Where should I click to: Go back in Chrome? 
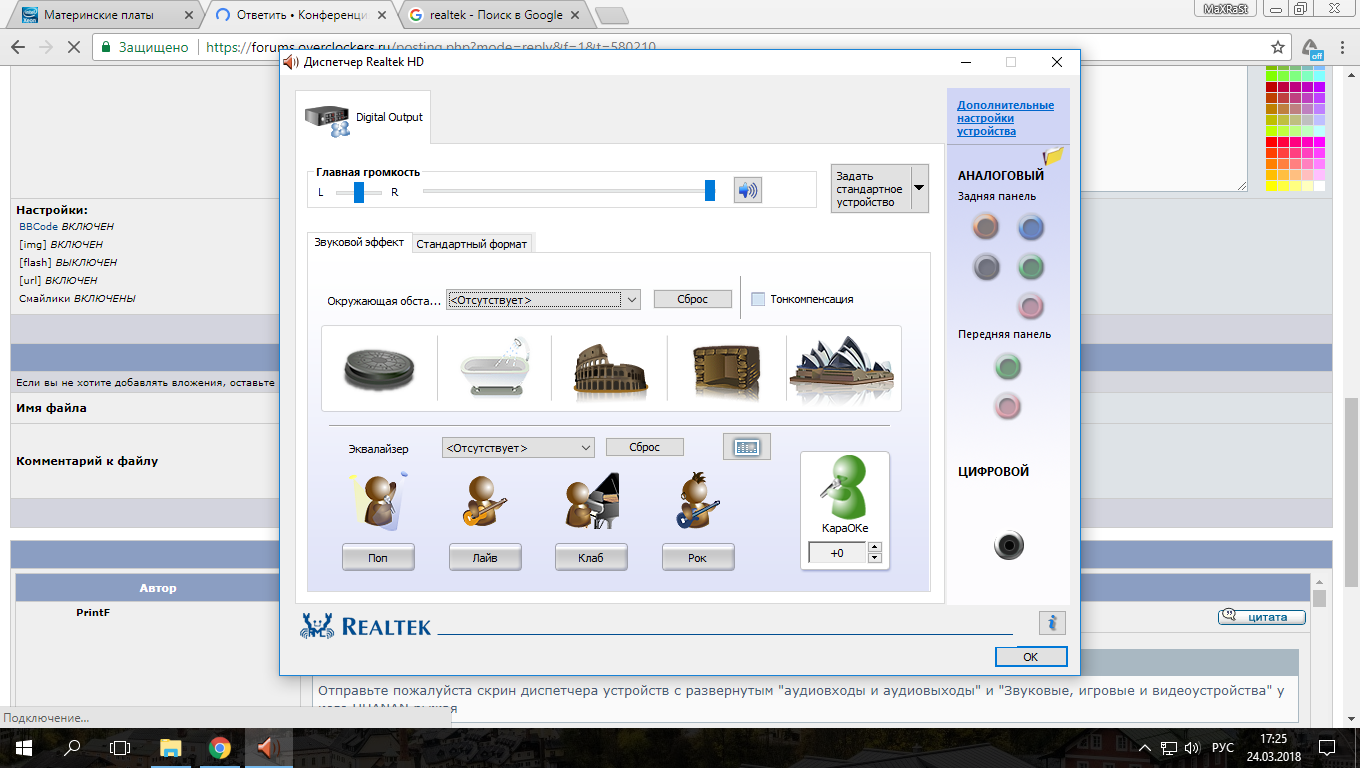(x=17, y=47)
